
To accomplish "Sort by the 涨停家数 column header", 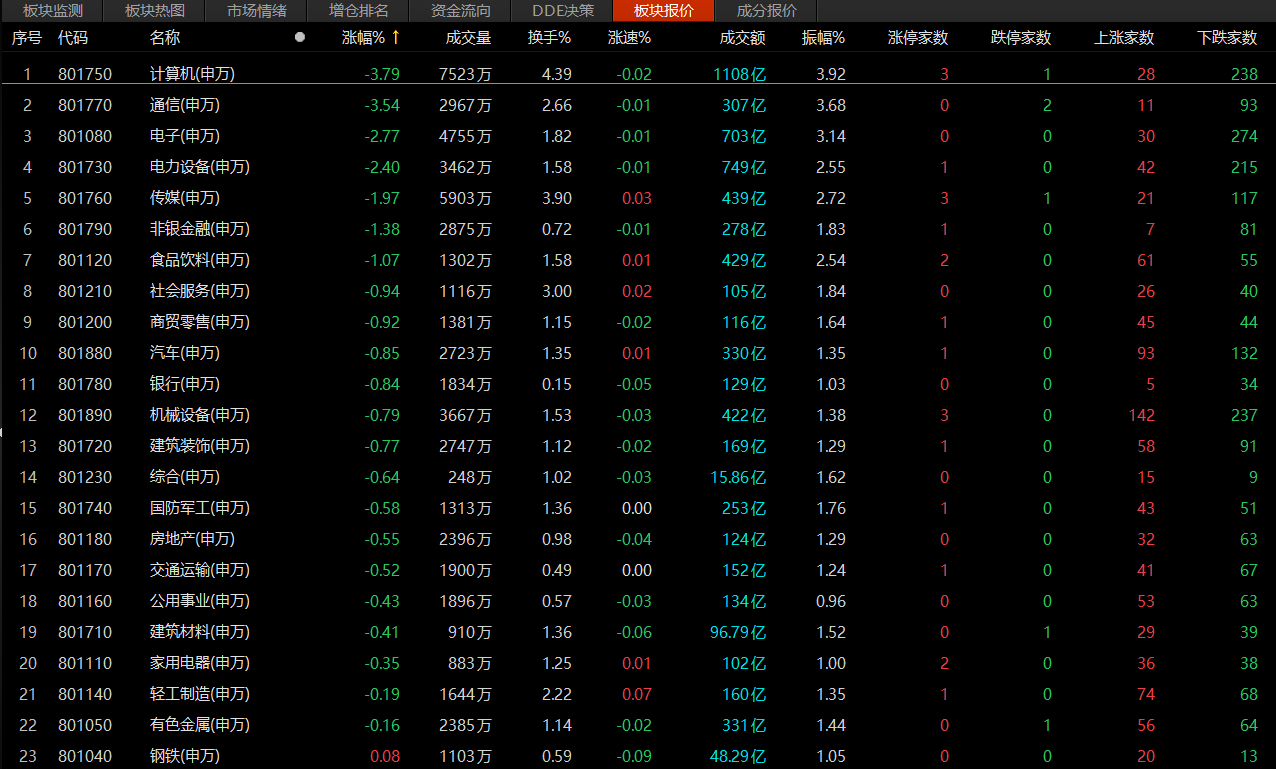I will pos(918,37).
